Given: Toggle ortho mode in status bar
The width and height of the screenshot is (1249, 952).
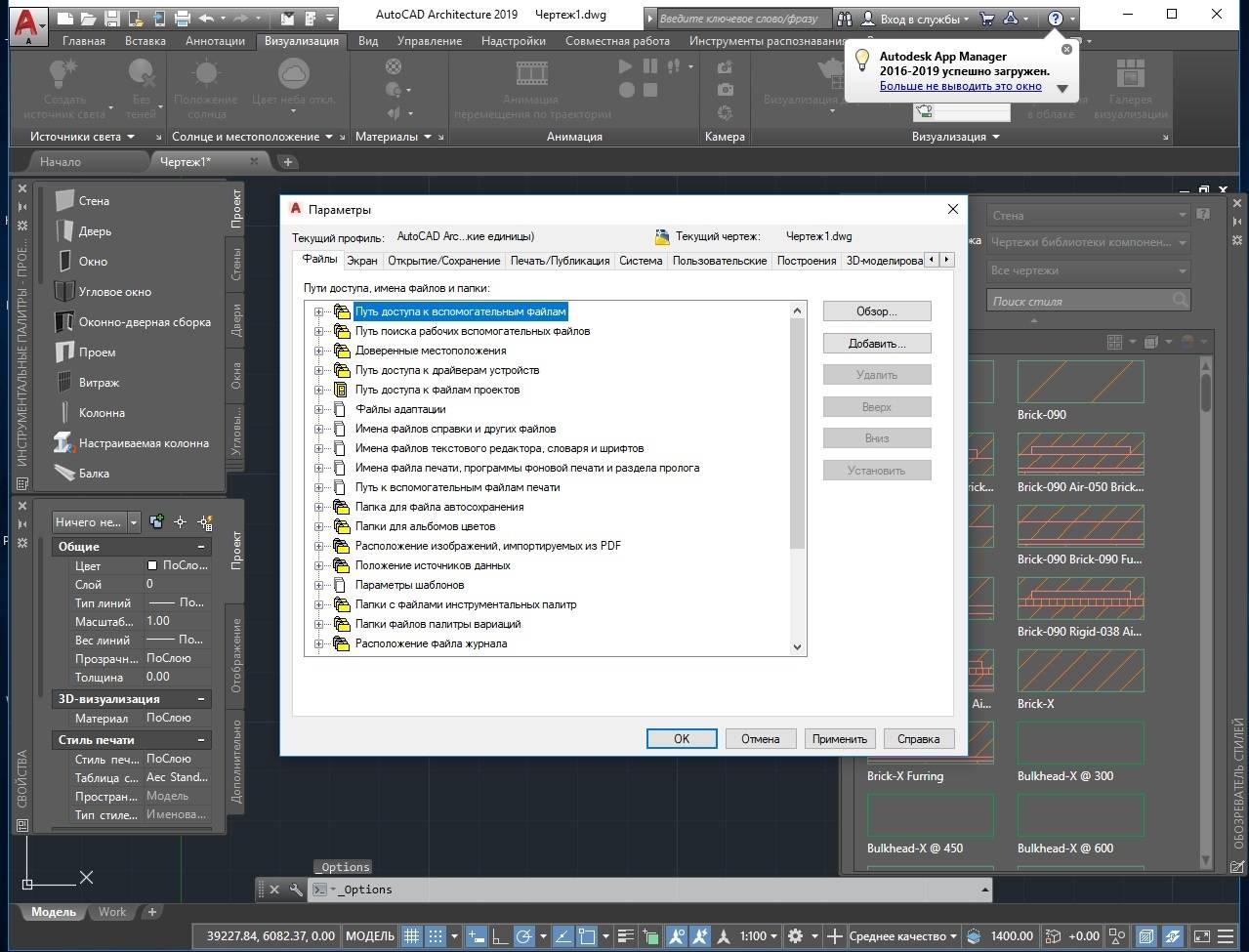Looking at the screenshot, I should click(500, 935).
